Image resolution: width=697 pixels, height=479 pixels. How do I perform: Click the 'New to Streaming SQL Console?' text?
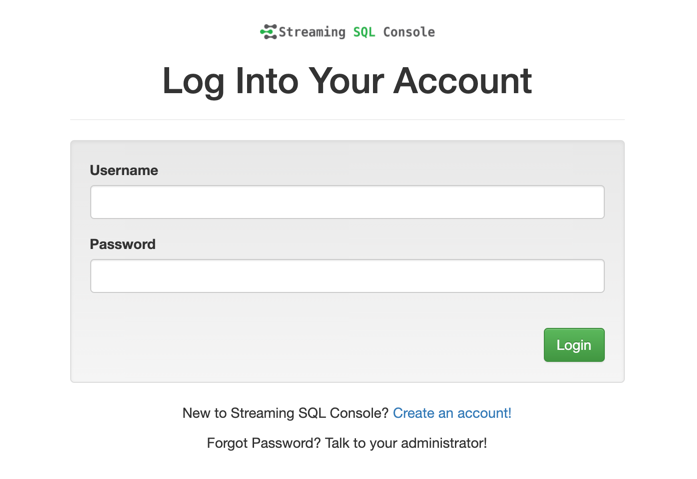(x=285, y=413)
